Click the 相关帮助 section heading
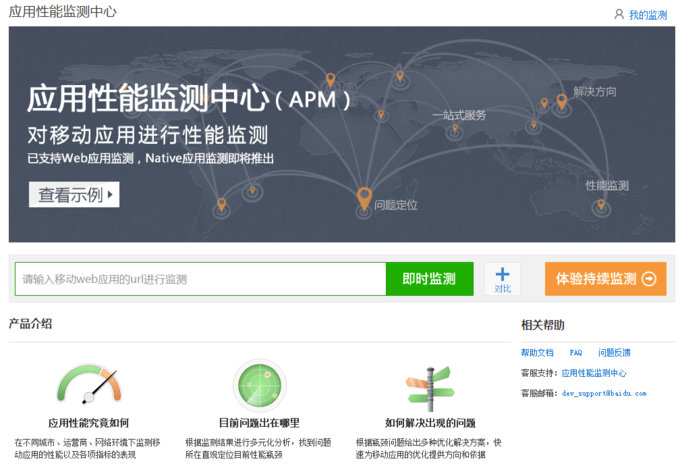This screenshot has width=680, height=470. [x=543, y=325]
